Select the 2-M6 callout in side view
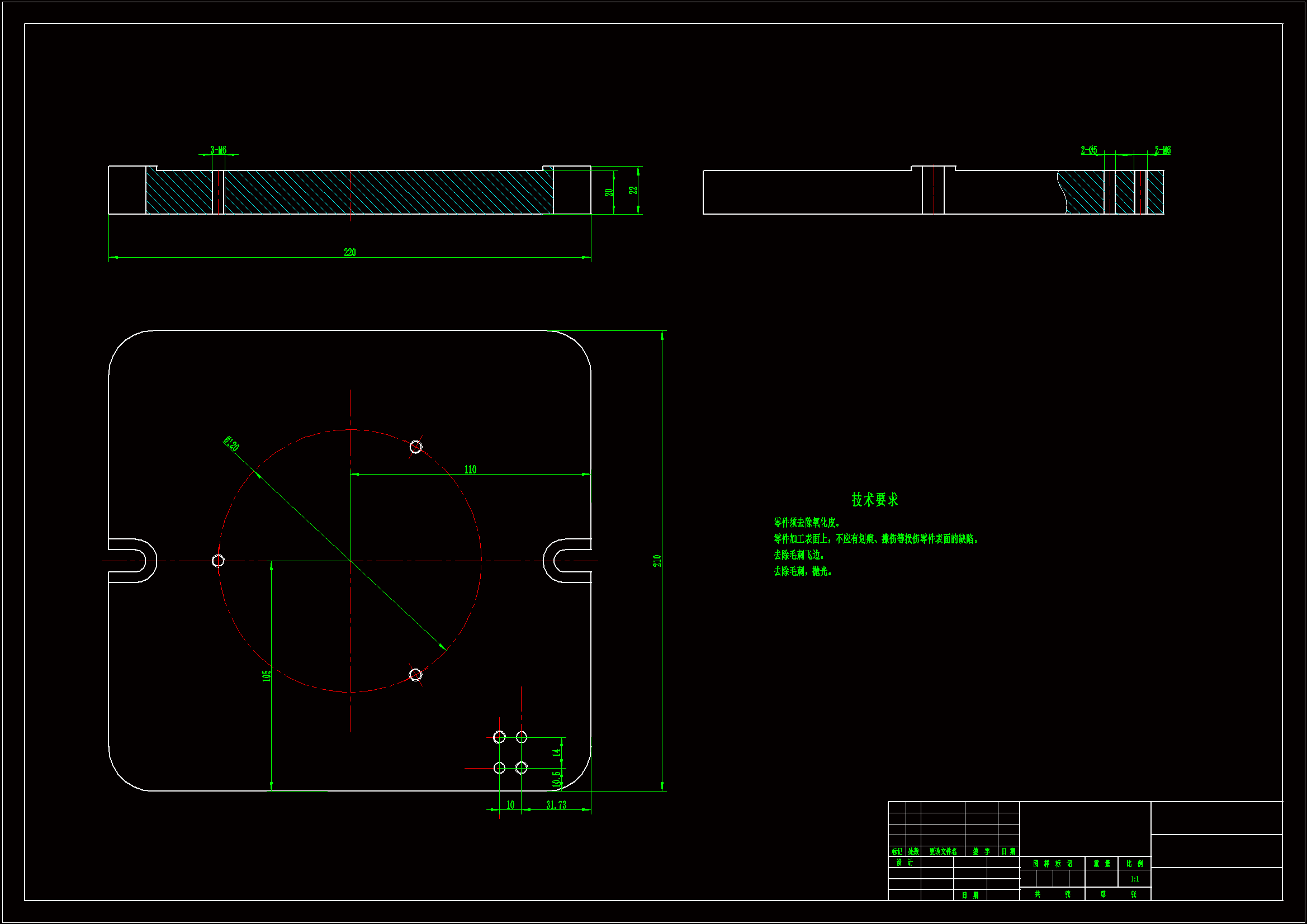Screen dimensions: 1307x924 click(1162, 150)
